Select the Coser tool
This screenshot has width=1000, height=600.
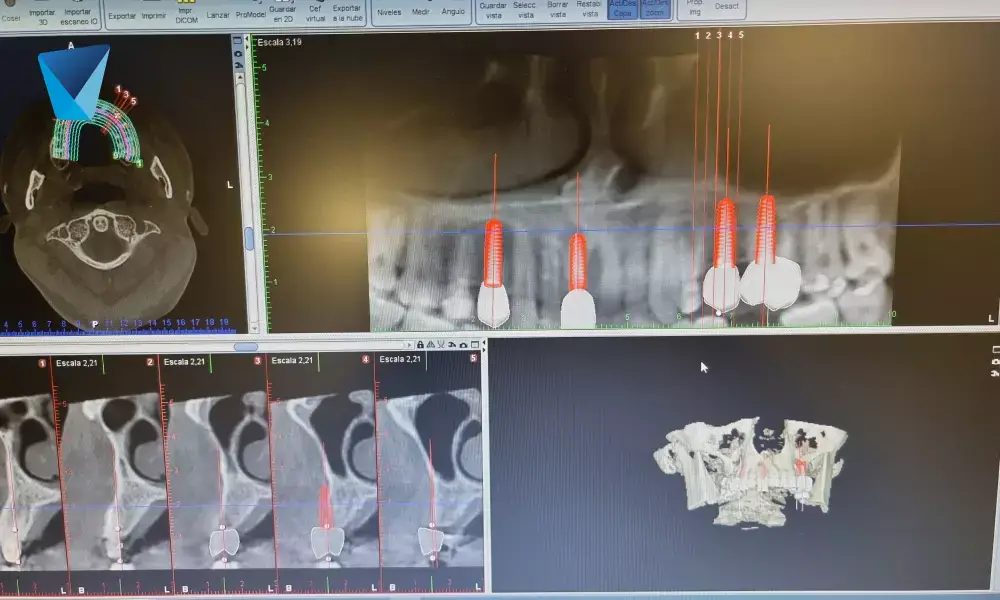click(x=12, y=12)
